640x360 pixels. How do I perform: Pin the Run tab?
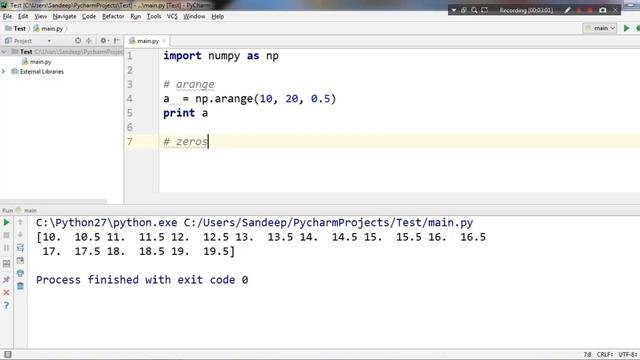point(6,280)
